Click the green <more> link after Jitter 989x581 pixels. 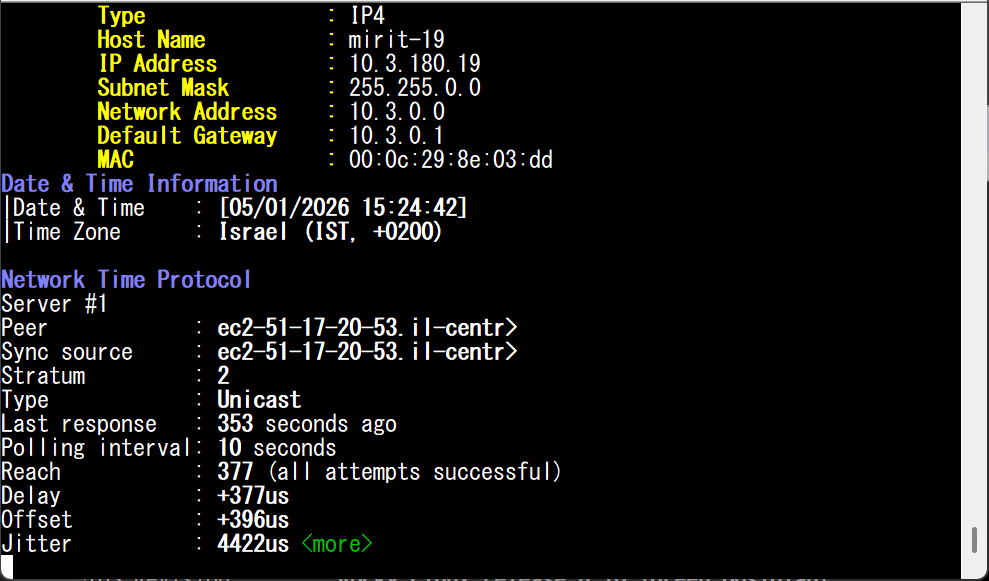tap(336, 544)
